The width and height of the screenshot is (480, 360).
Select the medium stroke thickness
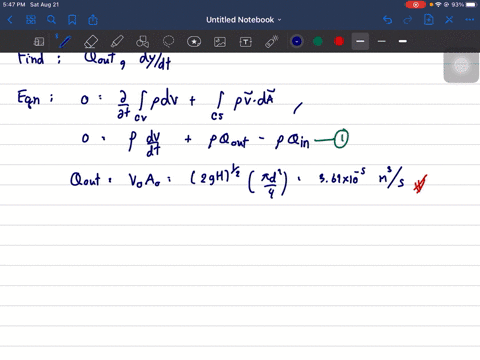(x=360, y=41)
